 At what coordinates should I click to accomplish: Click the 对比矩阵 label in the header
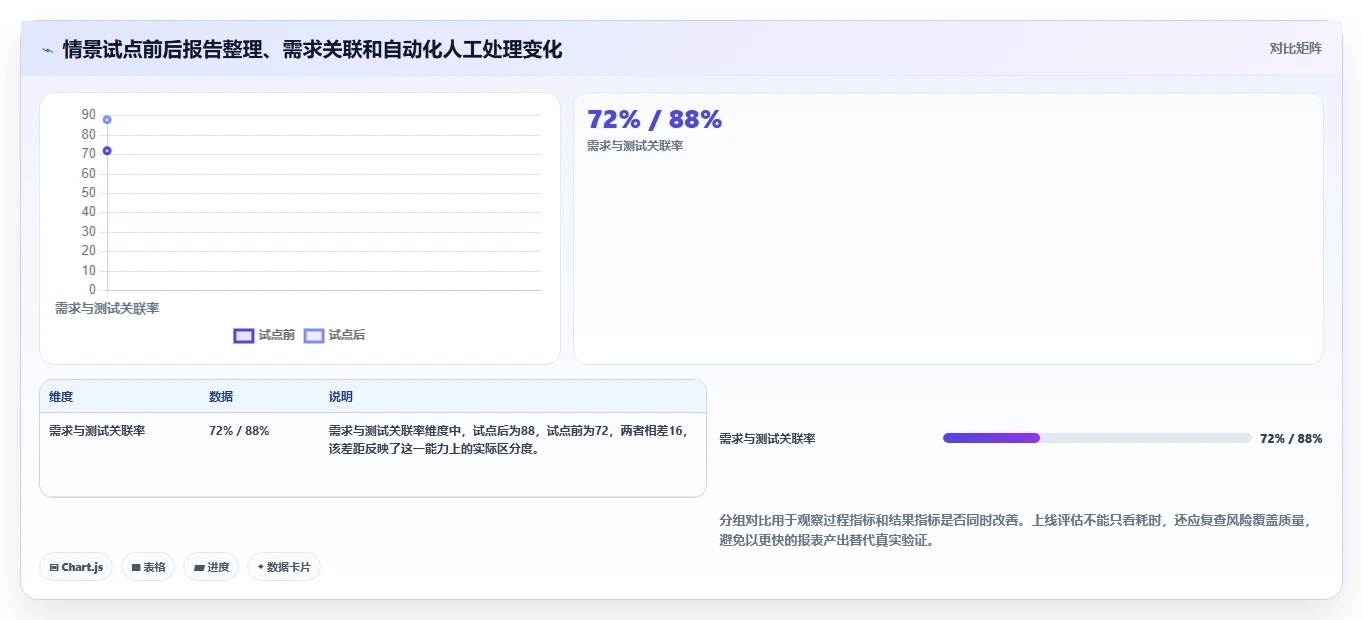1295,49
